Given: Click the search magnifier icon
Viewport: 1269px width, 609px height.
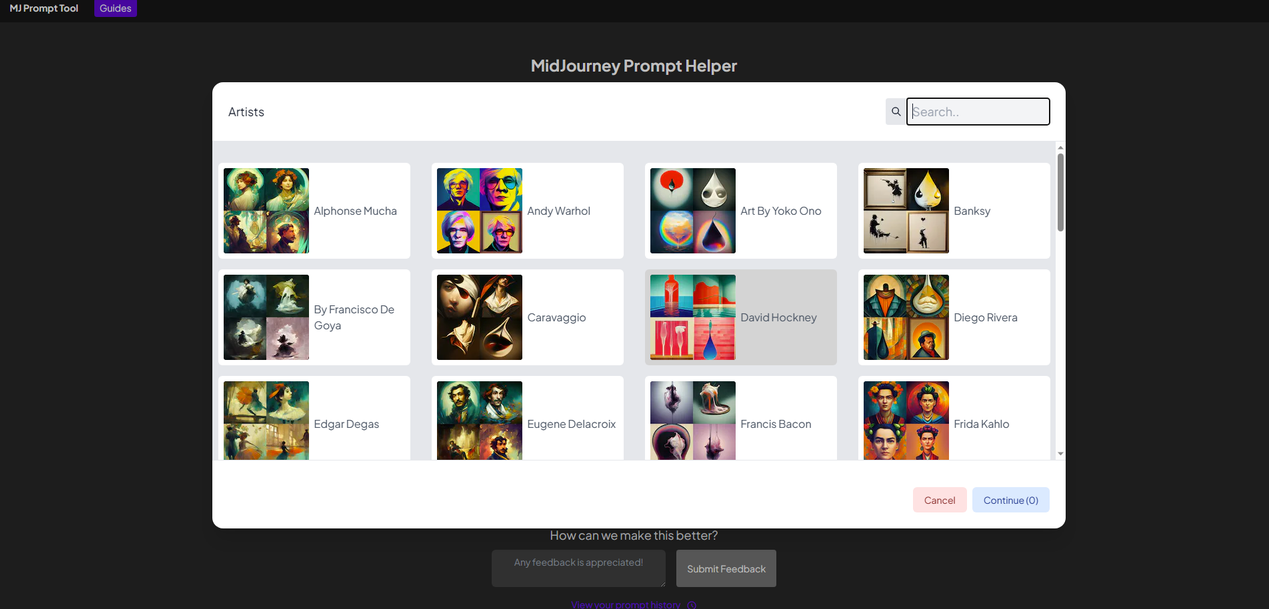Looking at the screenshot, I should [896, 112].
